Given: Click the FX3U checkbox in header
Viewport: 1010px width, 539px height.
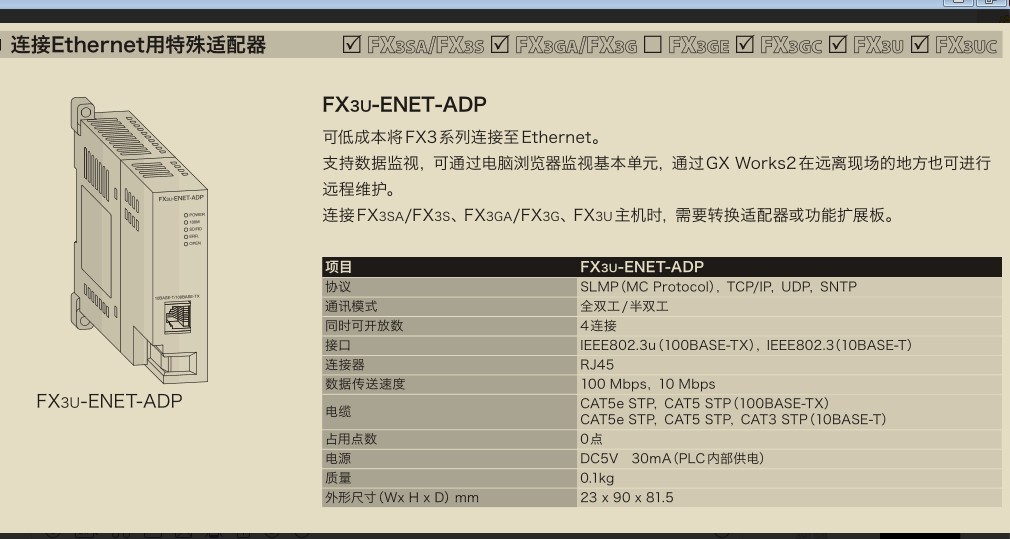Looking at the screenshot, I should pos(837,44).
